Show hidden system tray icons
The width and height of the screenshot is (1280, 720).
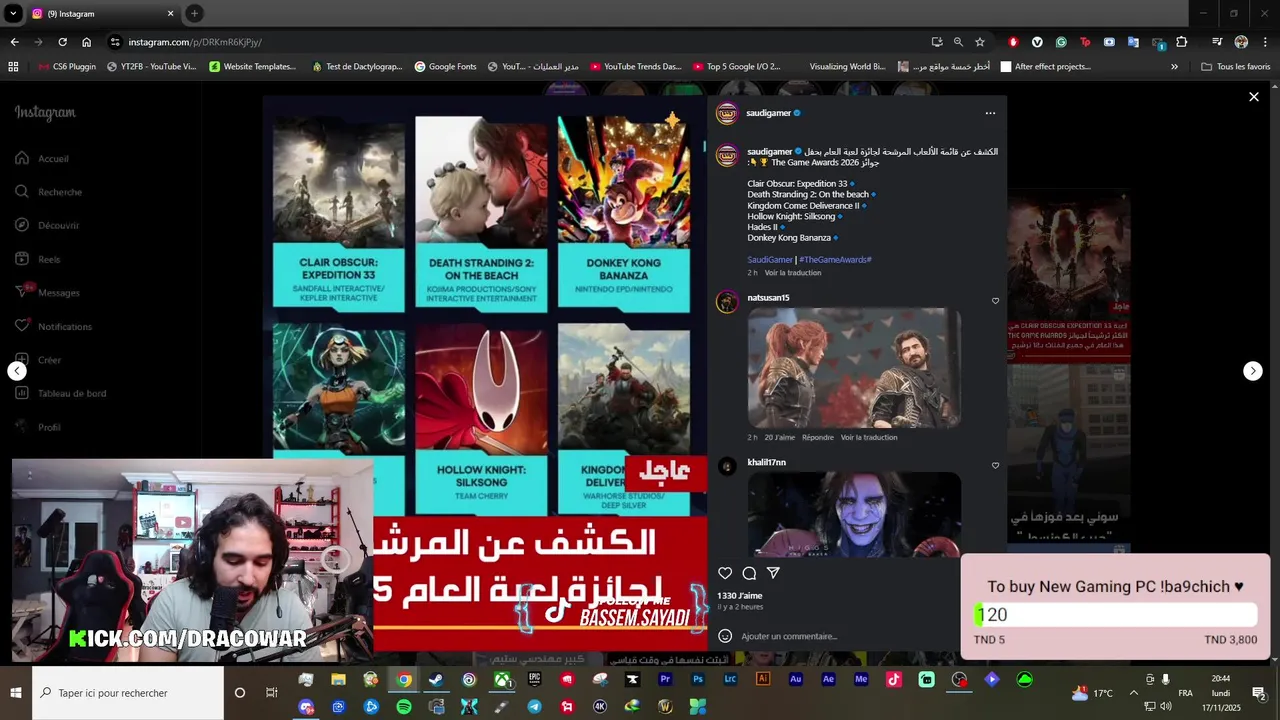(1133, 693)
